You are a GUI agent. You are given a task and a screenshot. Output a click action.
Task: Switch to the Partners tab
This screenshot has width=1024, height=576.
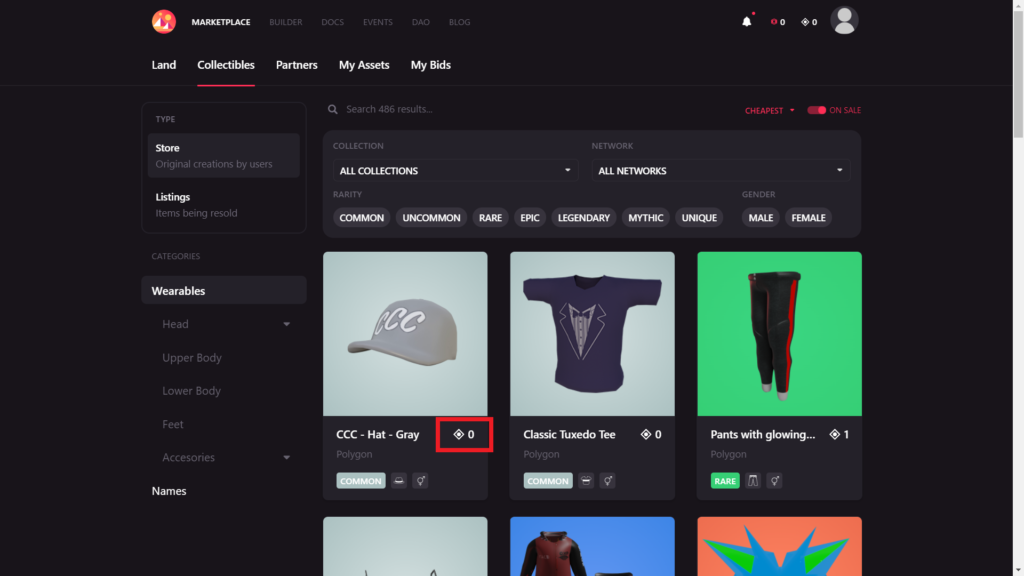tap(296, 65)
